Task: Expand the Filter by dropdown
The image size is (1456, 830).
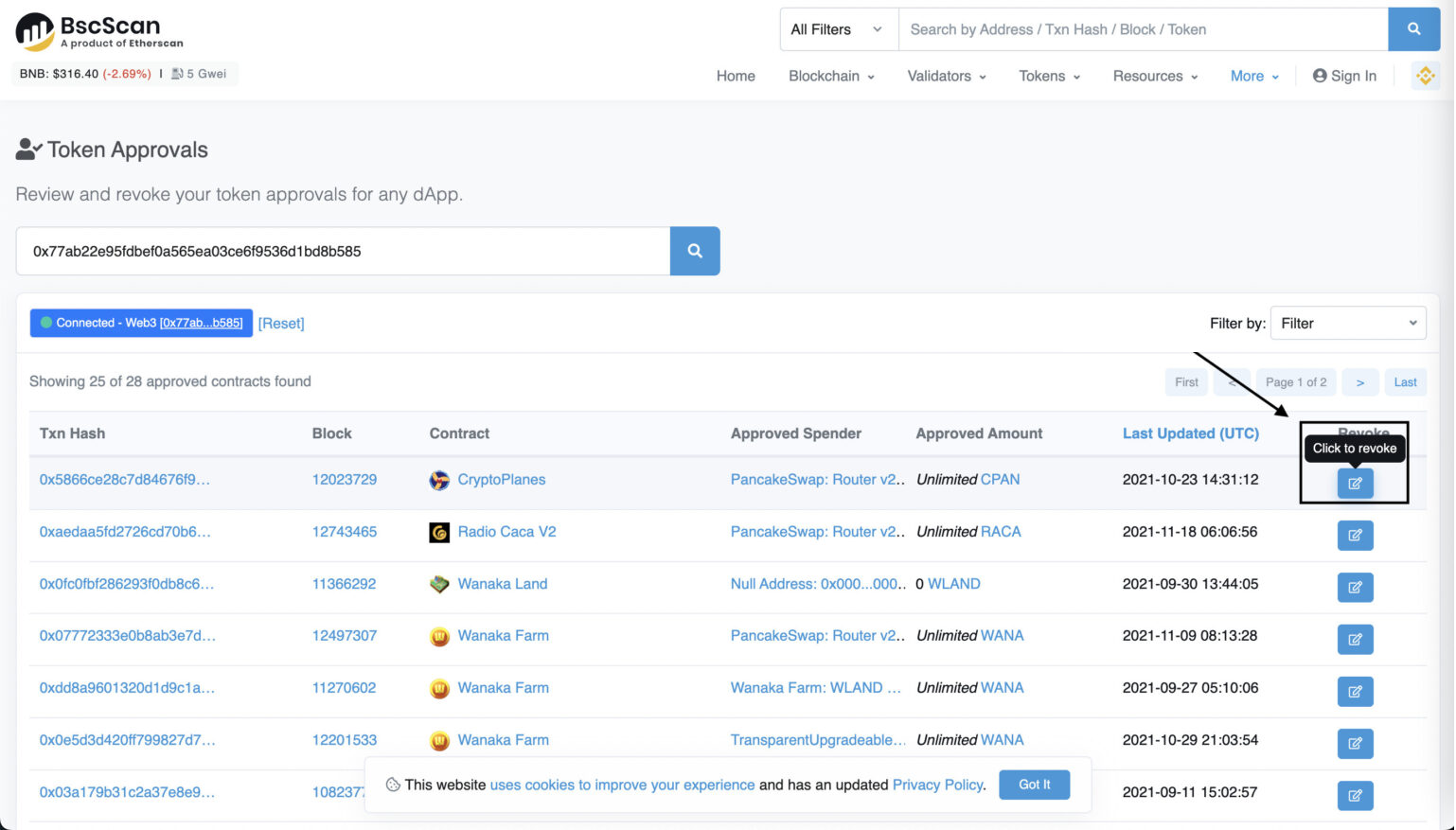Action: coord(1348,324)
